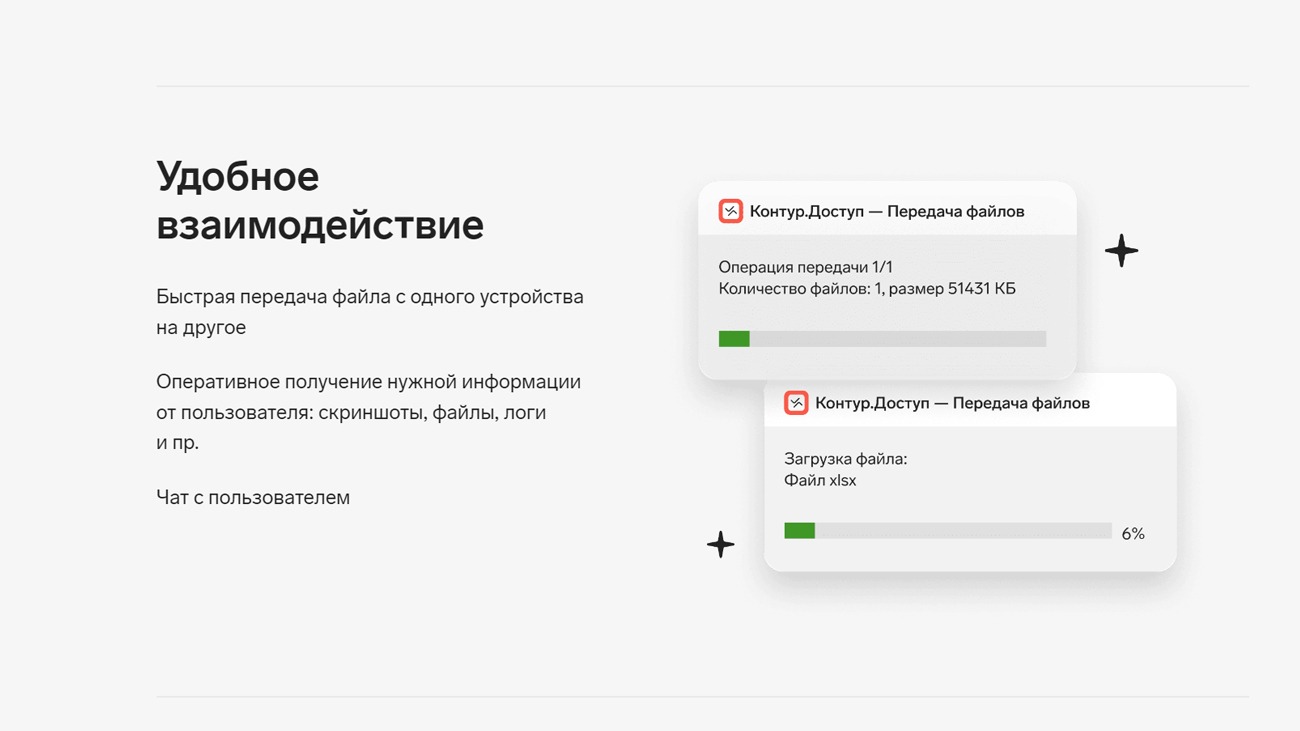Click the "Чат с пользователем" text

[x=253, y=498]
